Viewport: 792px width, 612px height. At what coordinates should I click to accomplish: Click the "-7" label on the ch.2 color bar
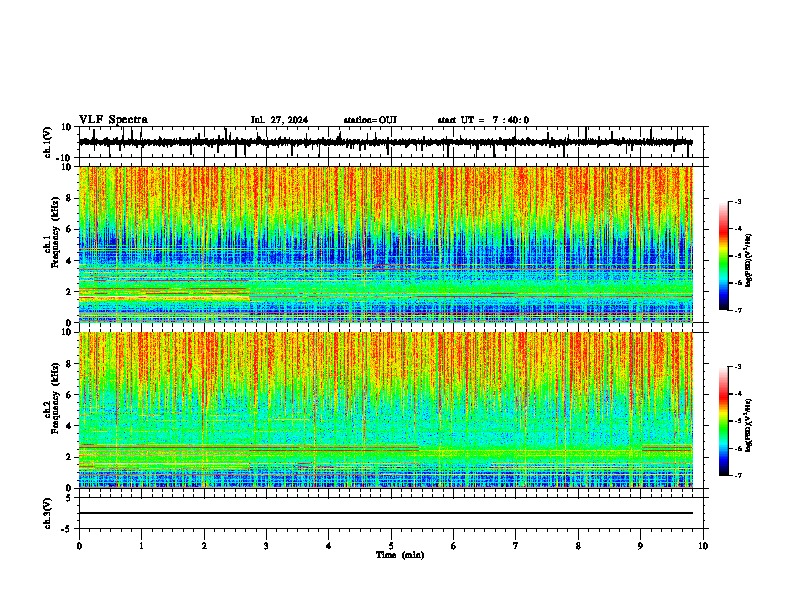point(738,476)
